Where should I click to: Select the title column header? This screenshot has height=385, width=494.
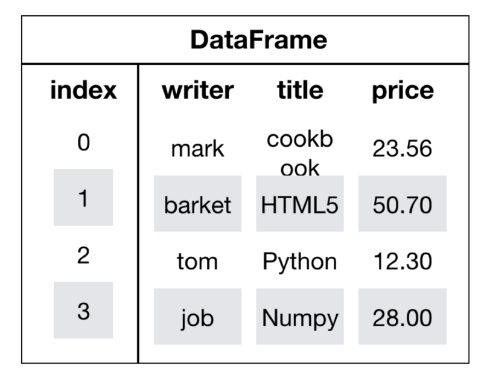pyautogui.click(x=300, y=90)
